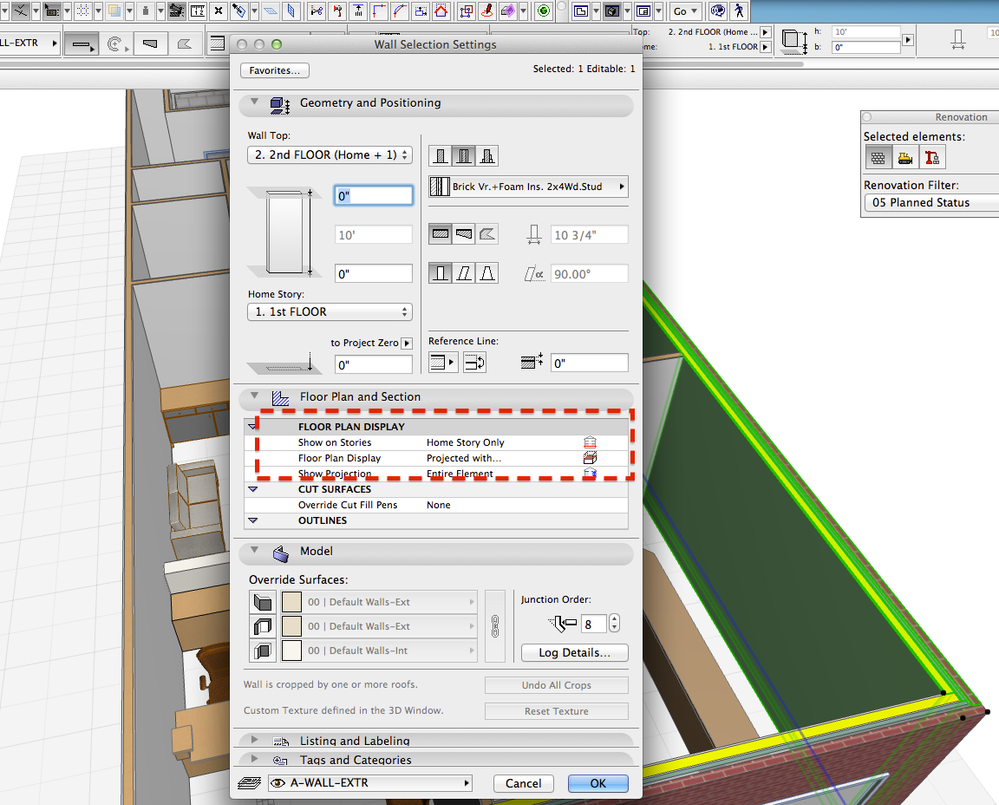Open the Home Story dropdown

tap(330, 311)
